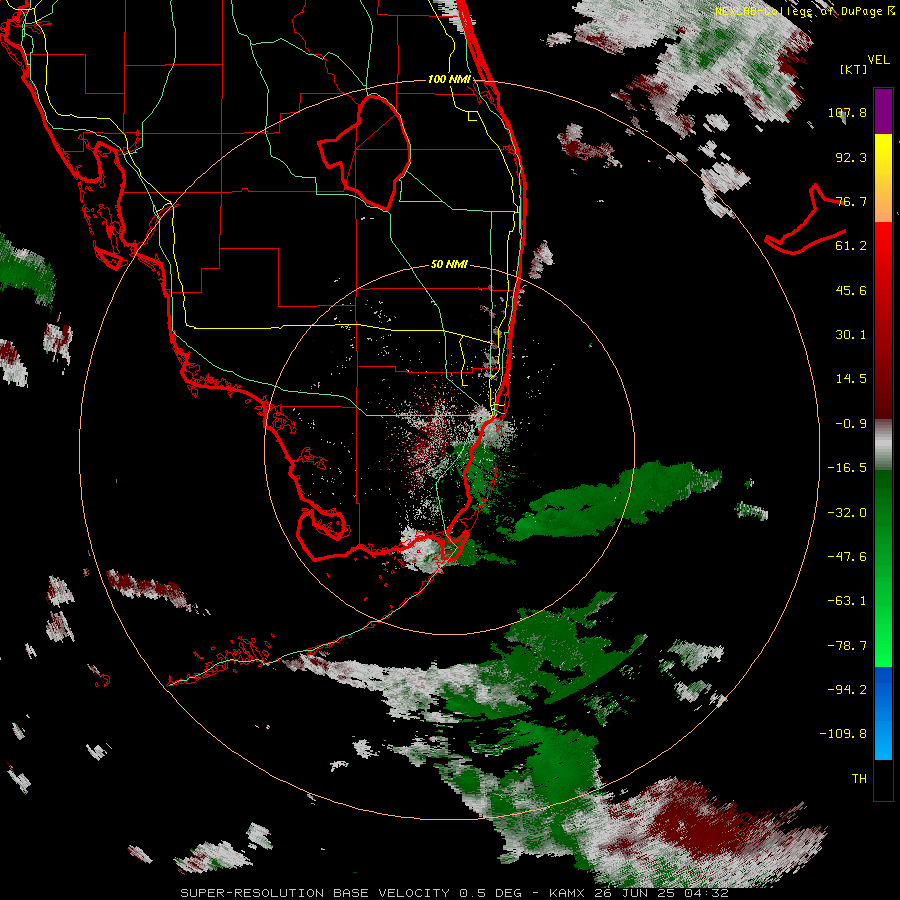Click the [KT] units label

[853, 69]
